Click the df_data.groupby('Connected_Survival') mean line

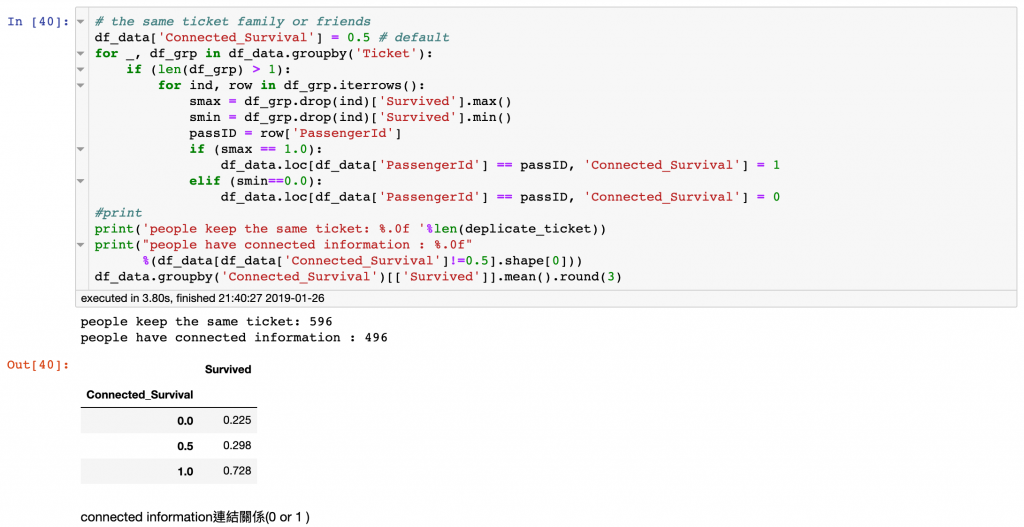coord(358,277)
